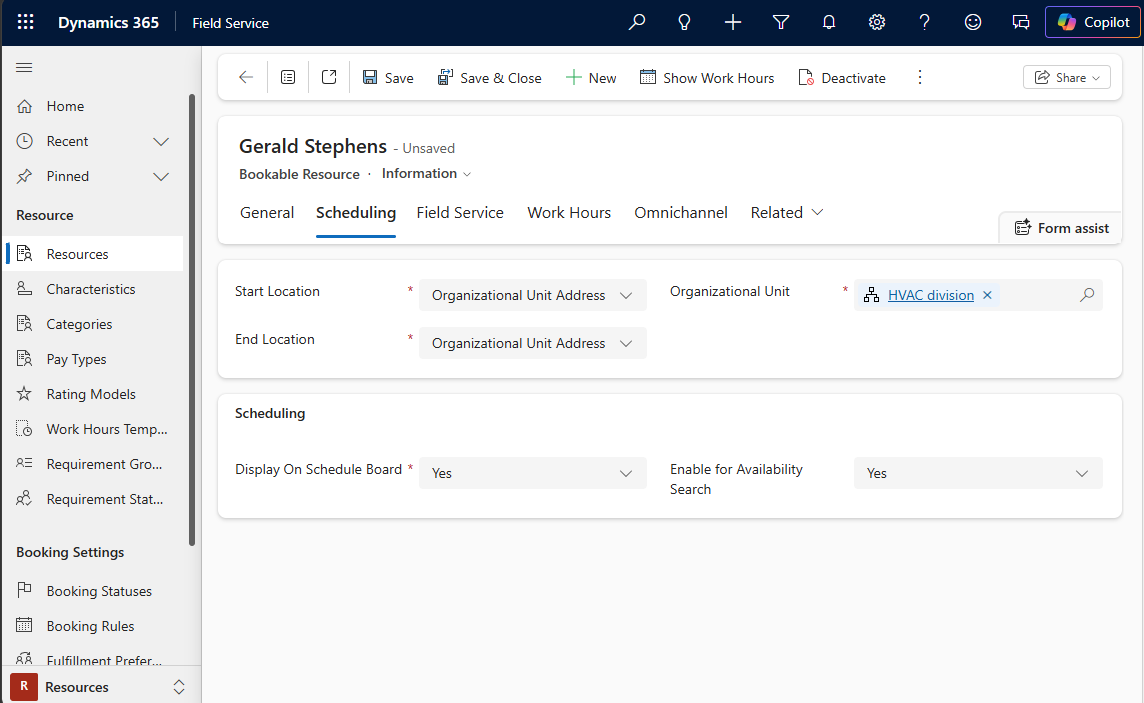Open the settings gear icon
The width and height of the screenshot is (1144, 703).
click(877, 22)
